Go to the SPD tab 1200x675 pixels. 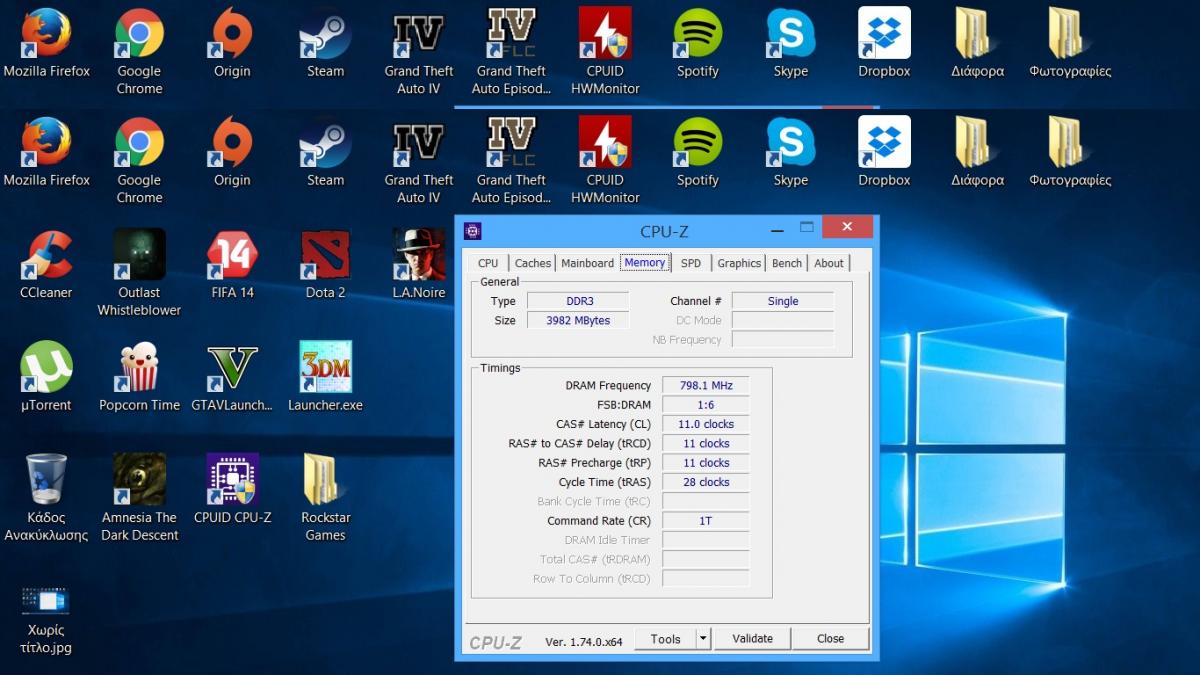click(x=691, y=263)
